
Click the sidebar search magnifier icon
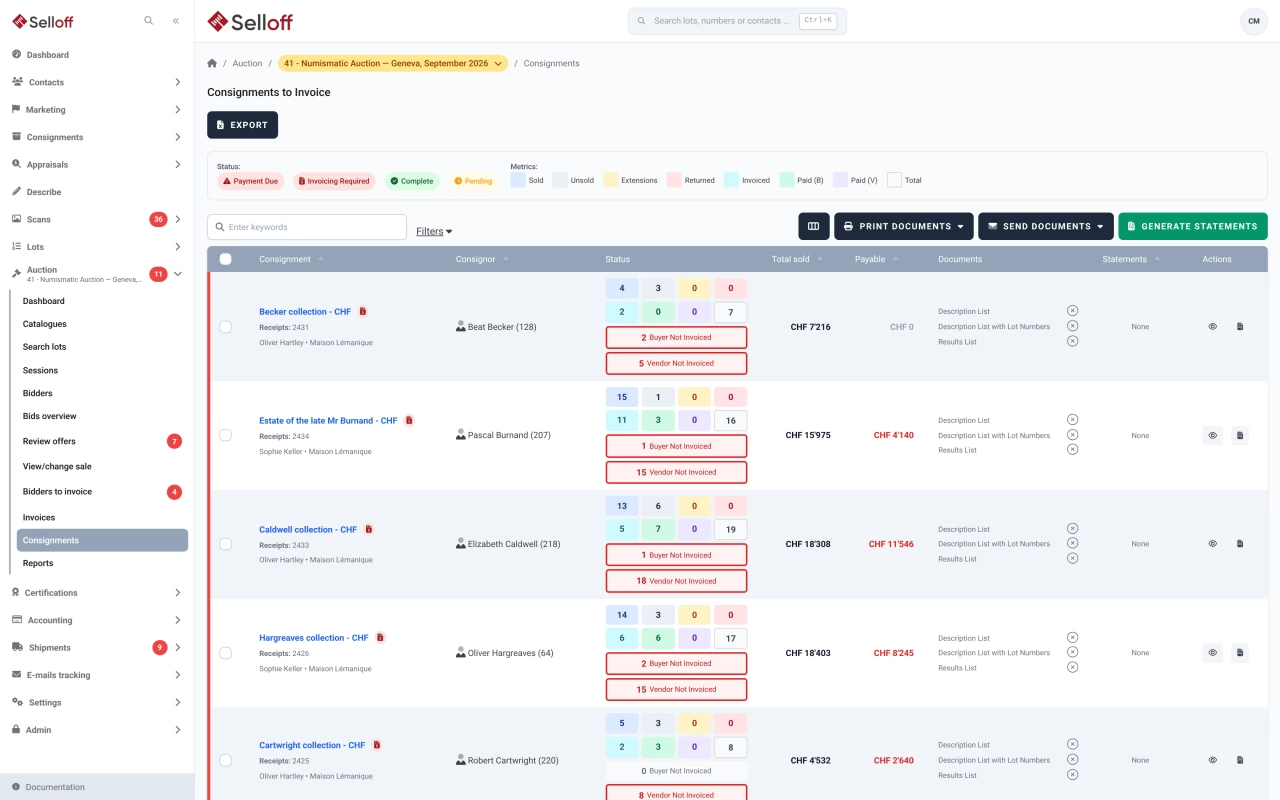pyautogui.click(x=149, y=20)
